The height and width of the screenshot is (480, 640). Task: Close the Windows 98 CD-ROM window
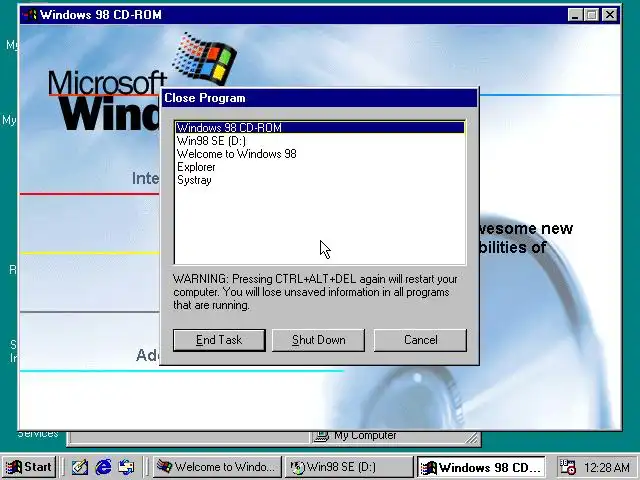(x=610, y=15)
